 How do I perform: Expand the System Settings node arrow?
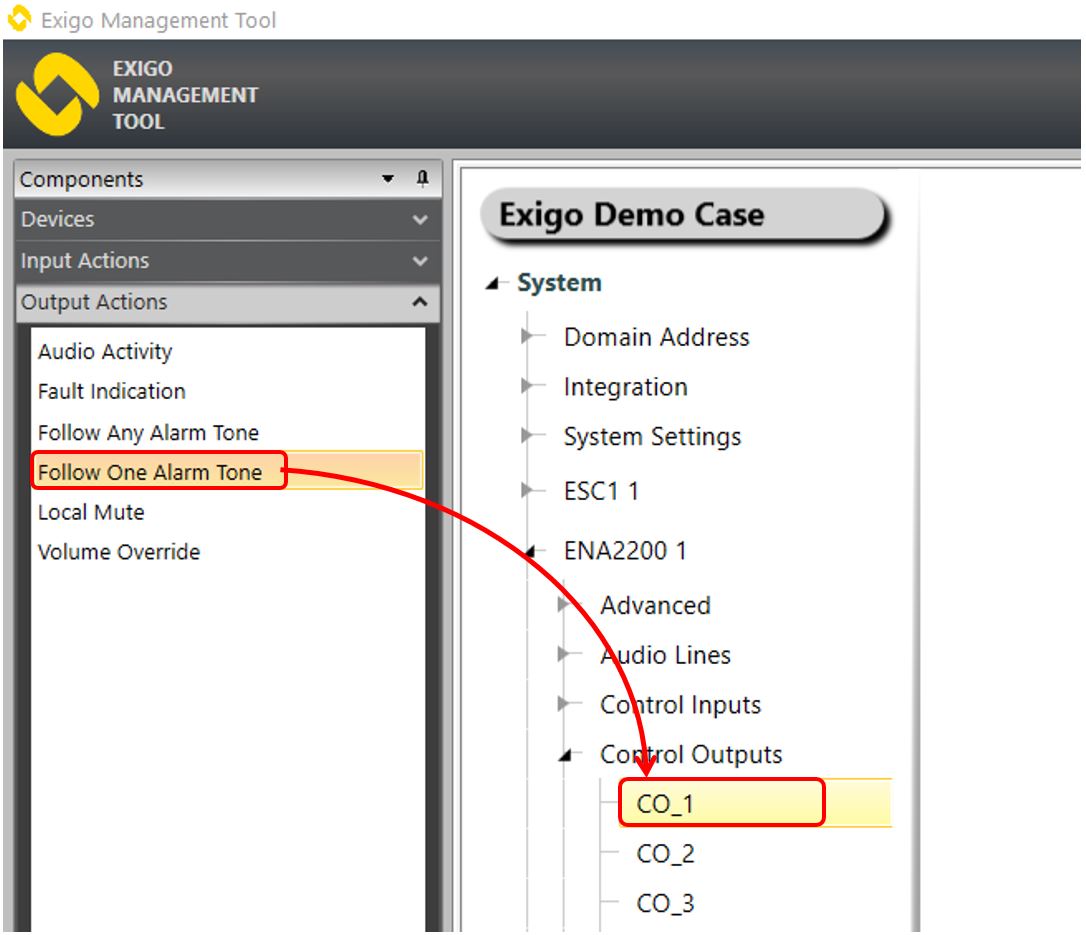coord(528,435)
